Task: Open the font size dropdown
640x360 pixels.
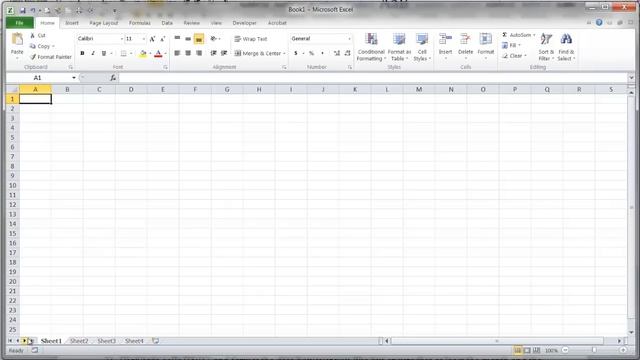Action: click(x=144, y=39)
